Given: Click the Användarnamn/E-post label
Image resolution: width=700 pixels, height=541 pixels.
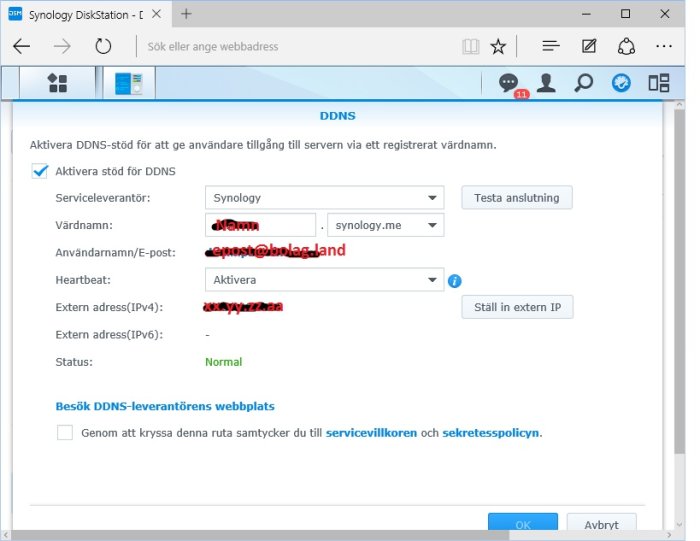Looking at the screenshot, I should [x=116, y=253].
